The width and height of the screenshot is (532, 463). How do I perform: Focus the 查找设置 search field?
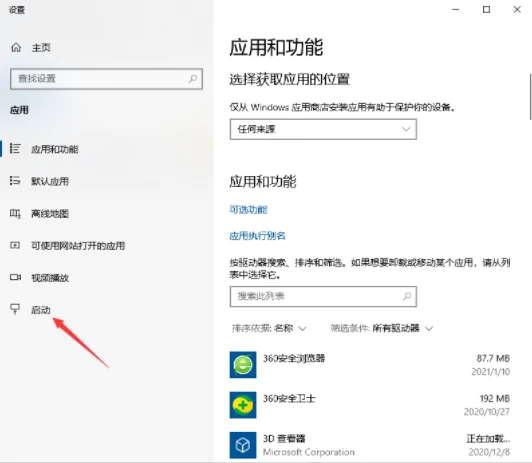(x=107, y=79)
